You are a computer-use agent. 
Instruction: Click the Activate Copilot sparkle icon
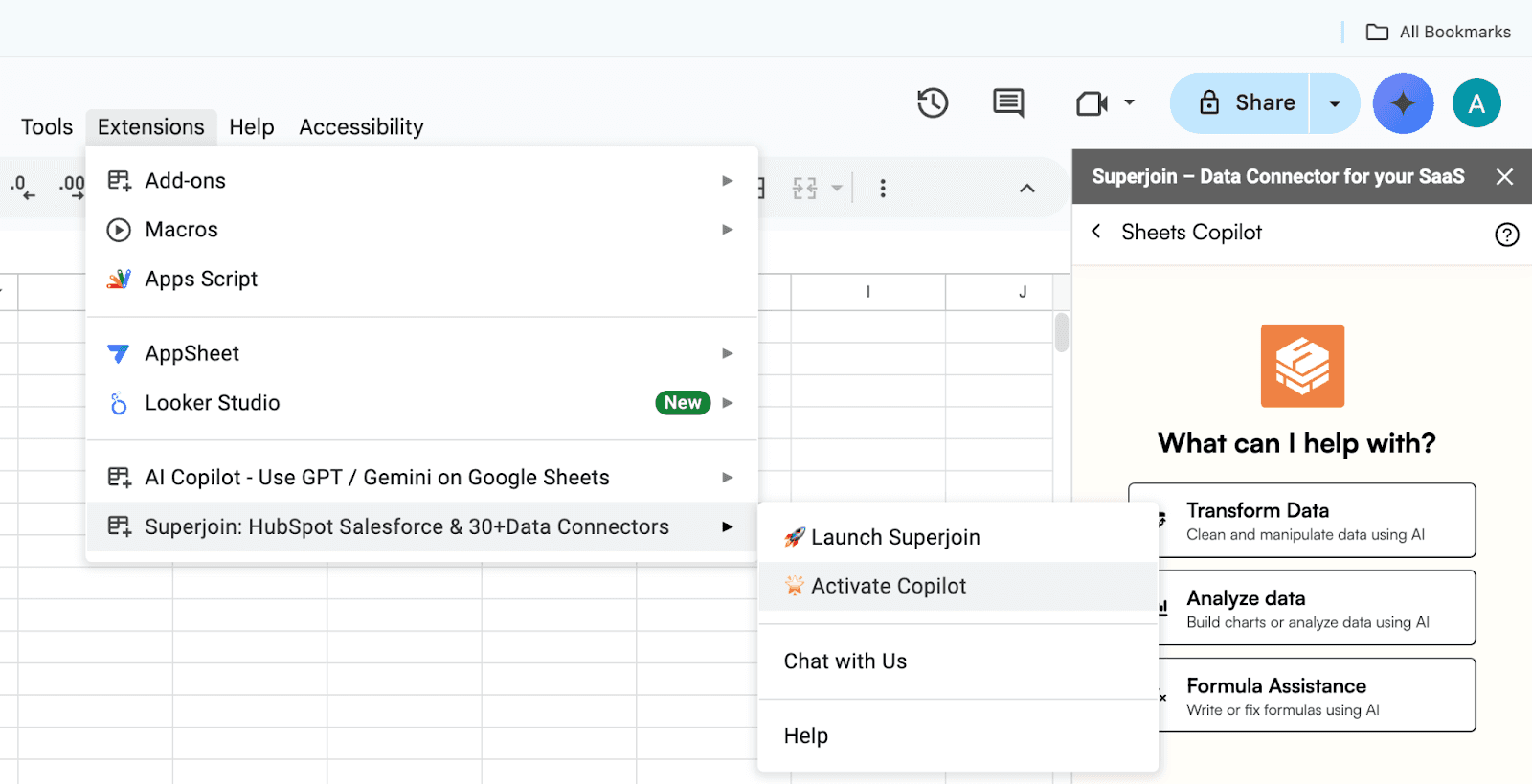point(795,586)
